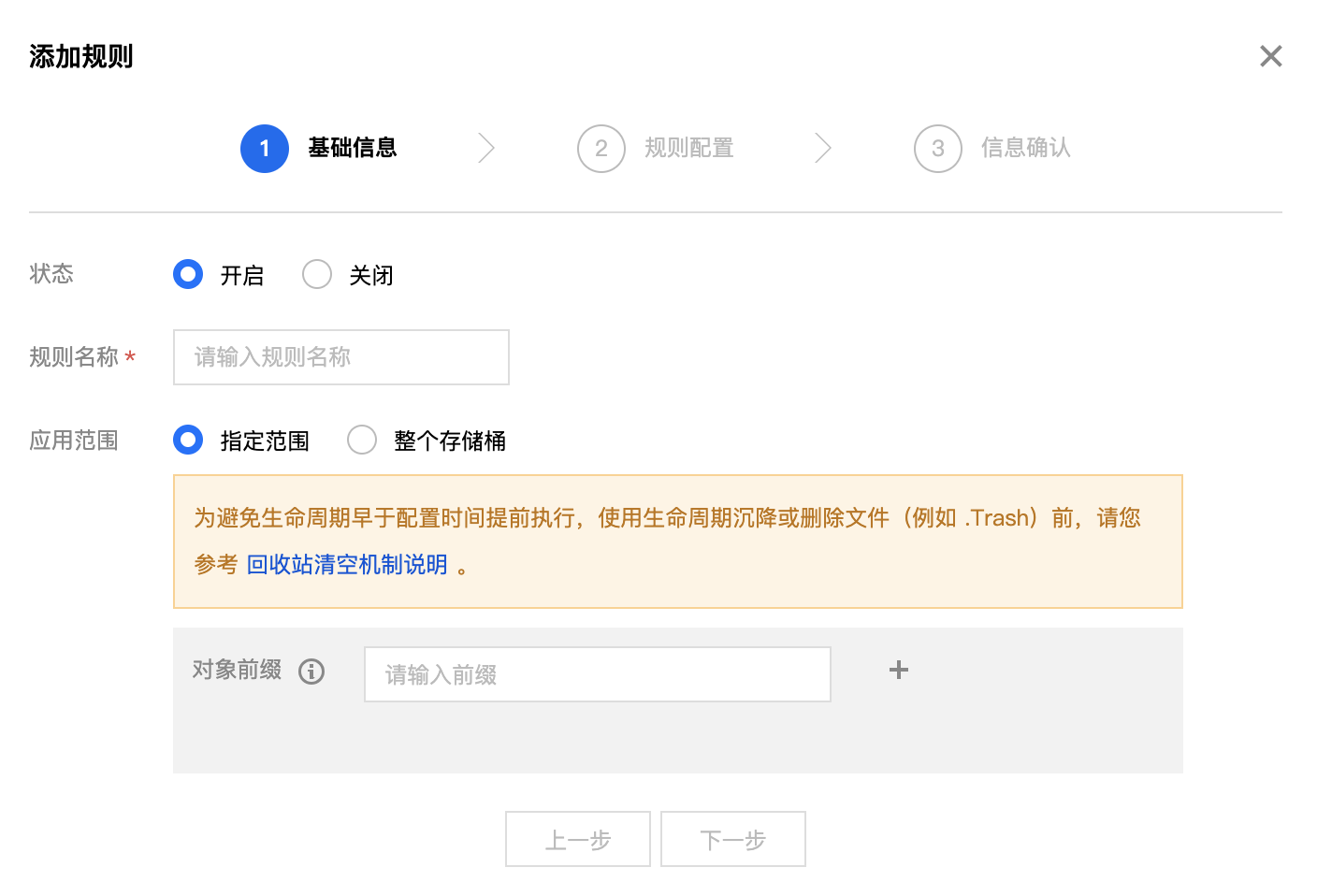Click the step 3 circle icon
Image resolution: width=1317 pixels, height=896 pixels.
(938, 149)
